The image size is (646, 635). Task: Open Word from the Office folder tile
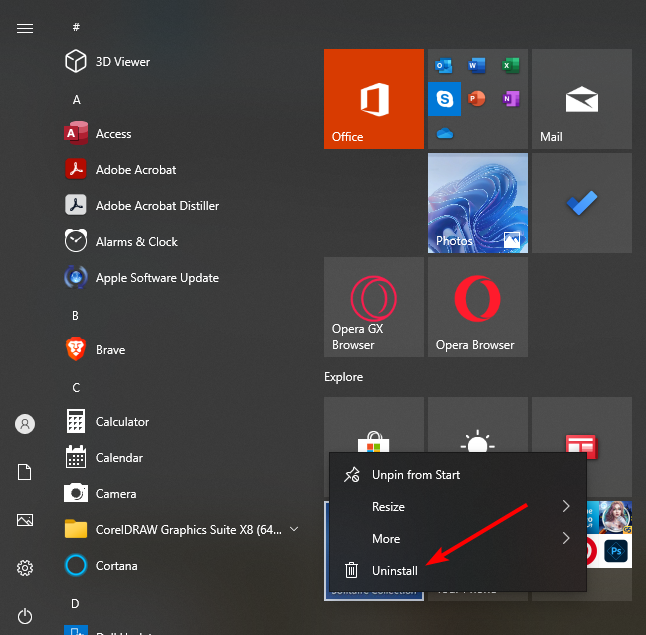477,66
